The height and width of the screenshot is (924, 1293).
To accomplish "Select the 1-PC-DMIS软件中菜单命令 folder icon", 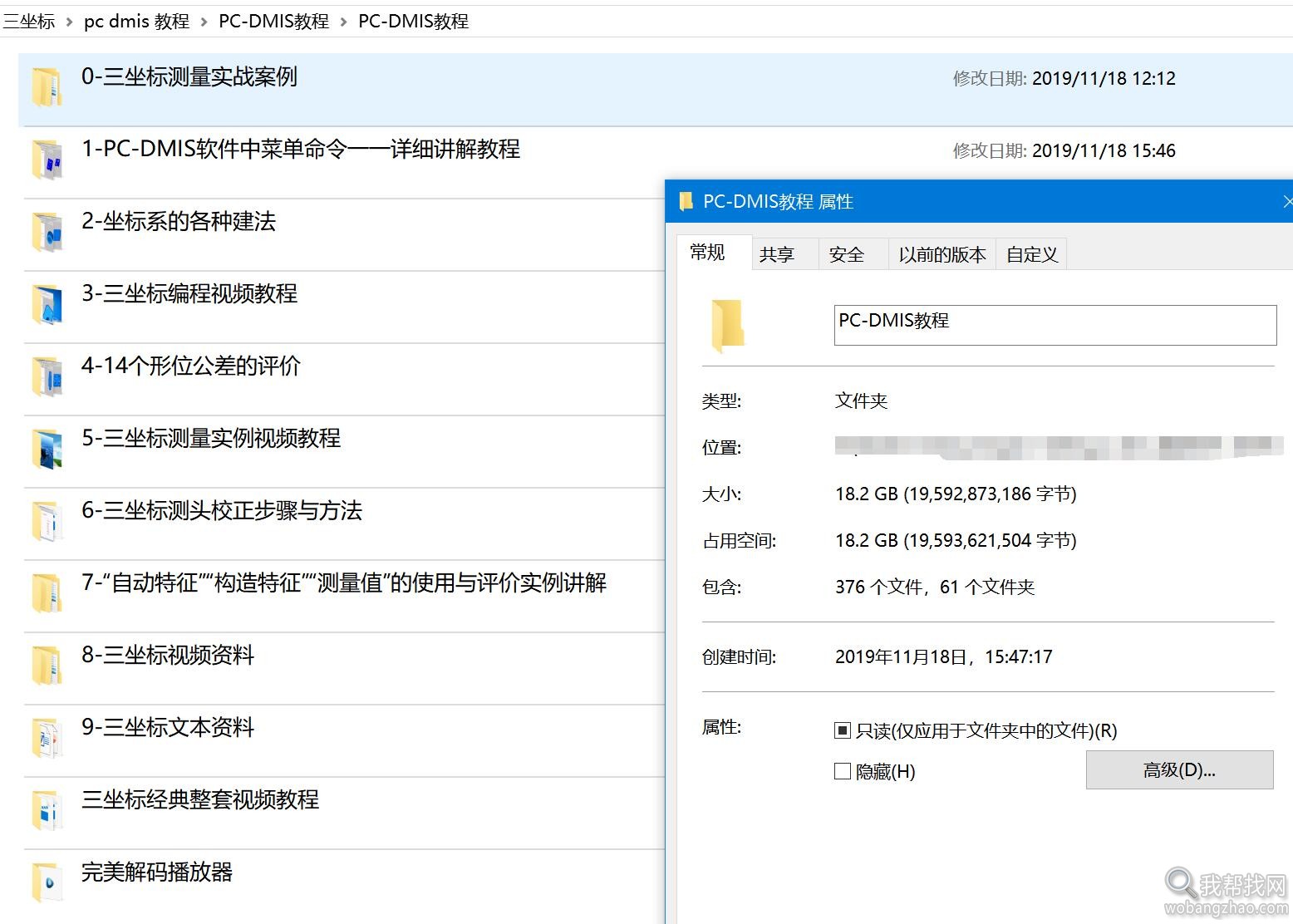I will click(47, 159).
